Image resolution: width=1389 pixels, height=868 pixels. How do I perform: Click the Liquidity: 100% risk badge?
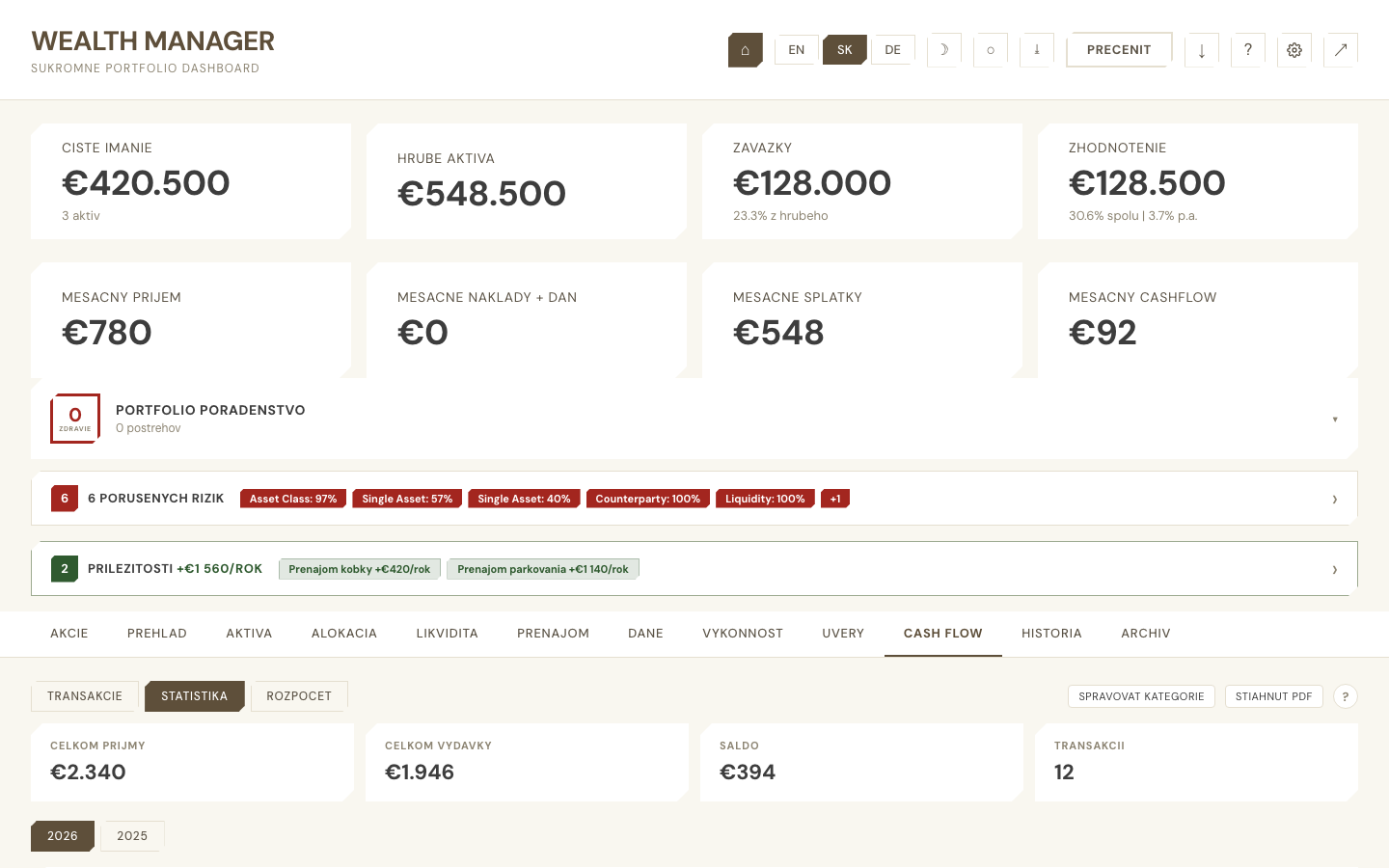coord(765,499)
